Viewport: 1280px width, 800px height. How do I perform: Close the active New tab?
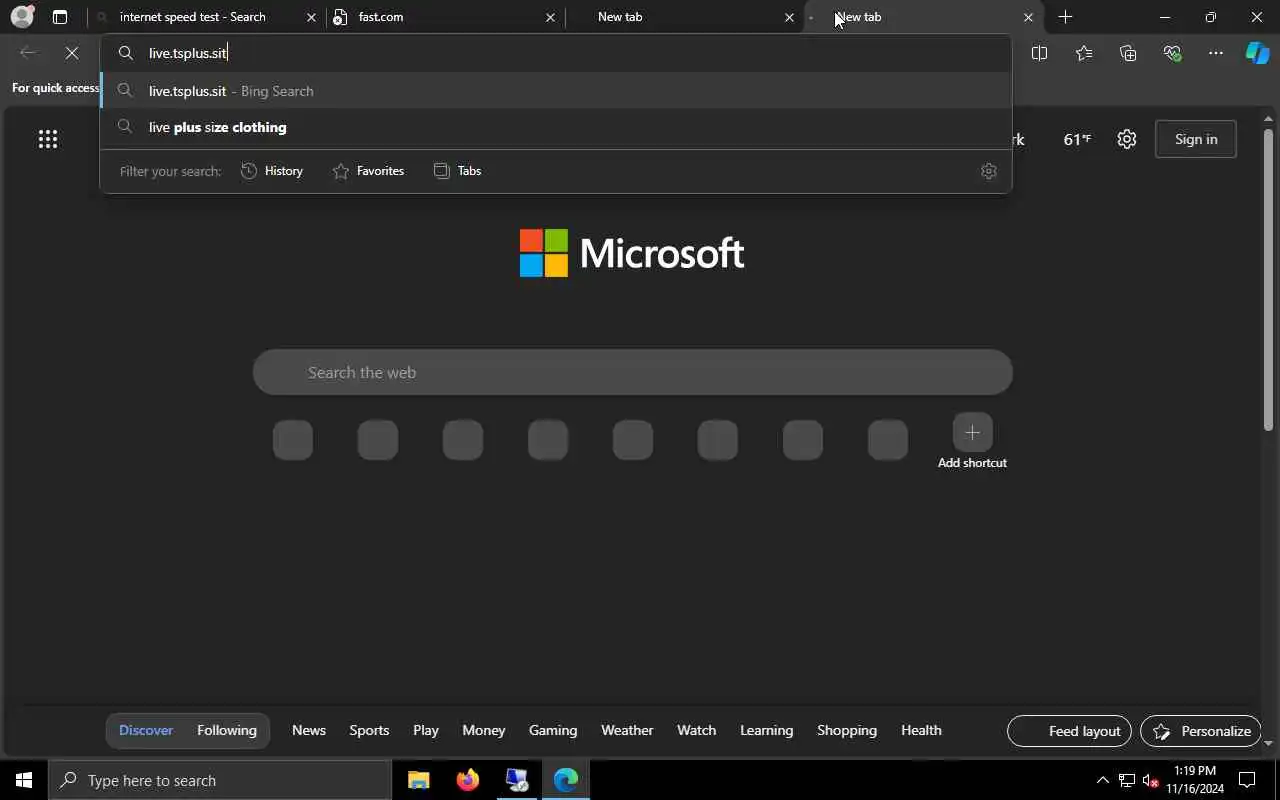pyautogui.click(x=1028, y=17)
